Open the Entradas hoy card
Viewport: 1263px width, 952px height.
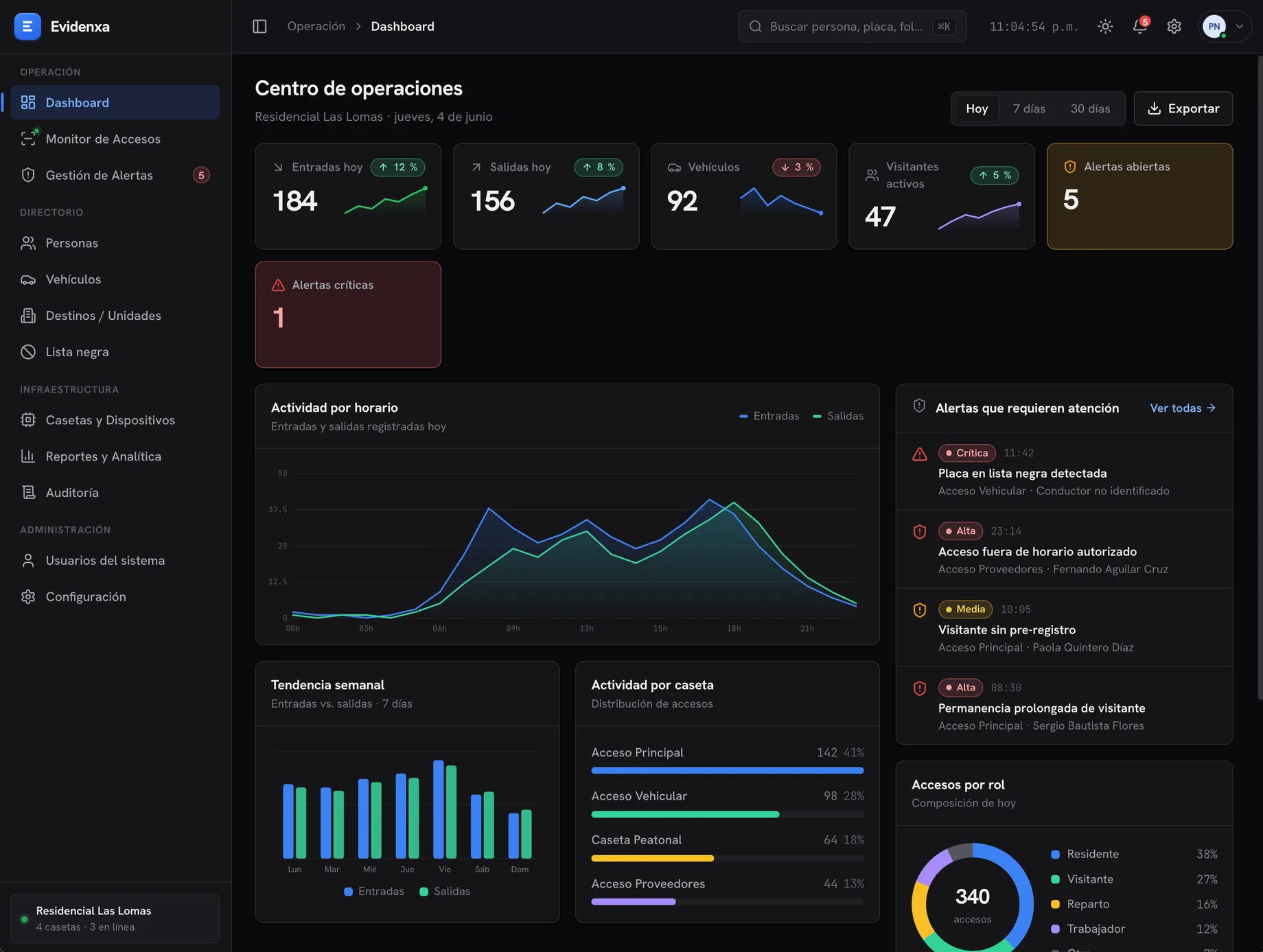348,196
